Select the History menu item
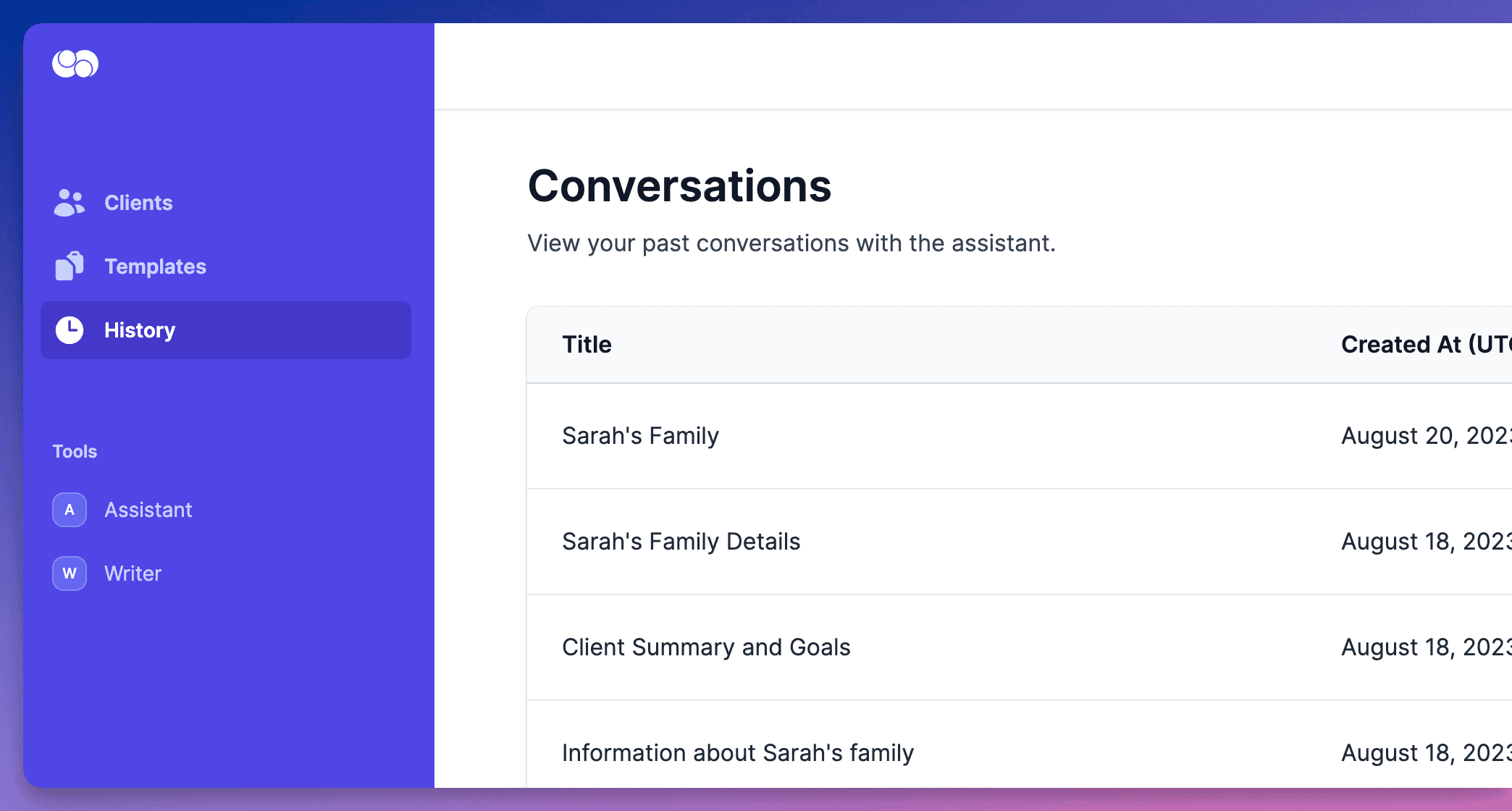 point(140,330)
